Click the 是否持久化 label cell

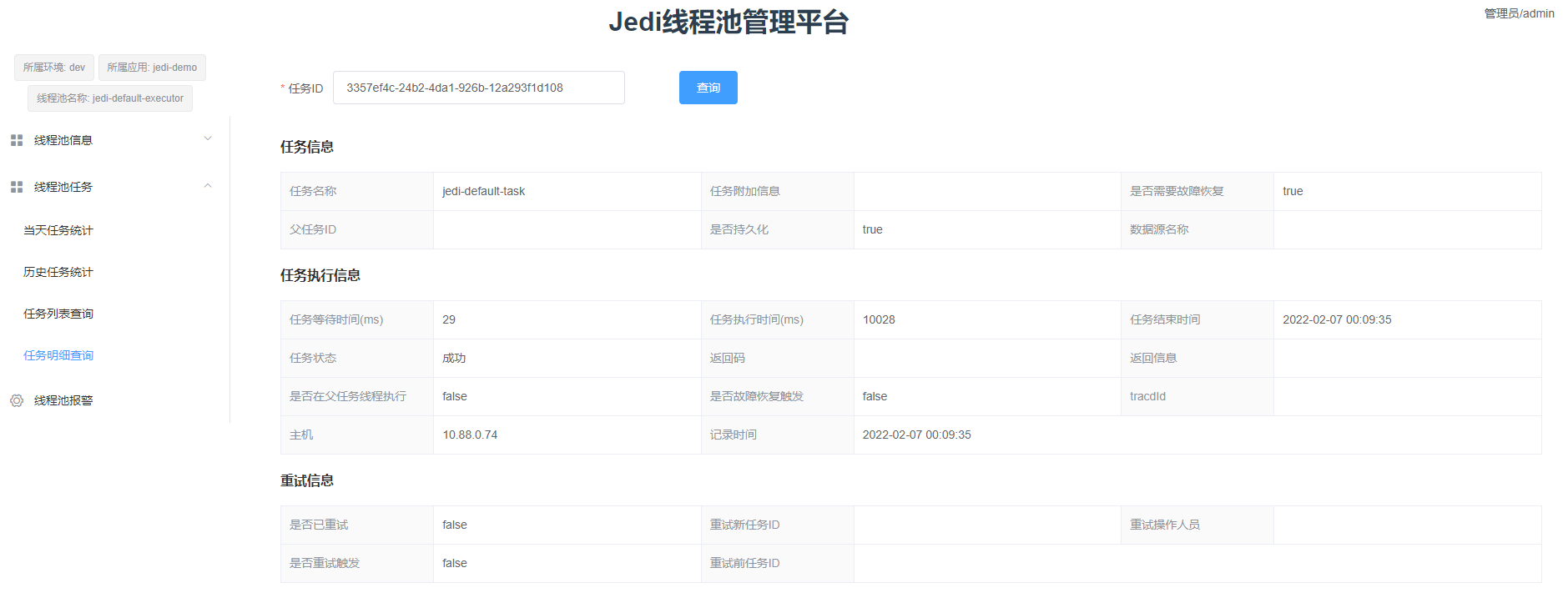point(778,229)
